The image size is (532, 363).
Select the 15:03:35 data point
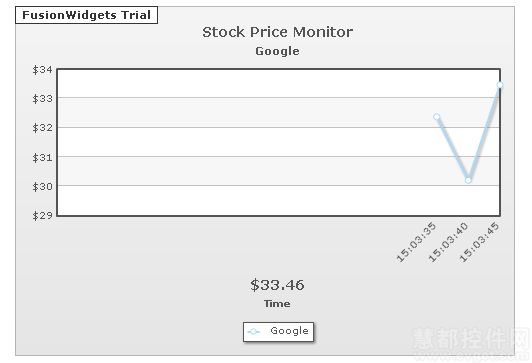click(437, 117)
